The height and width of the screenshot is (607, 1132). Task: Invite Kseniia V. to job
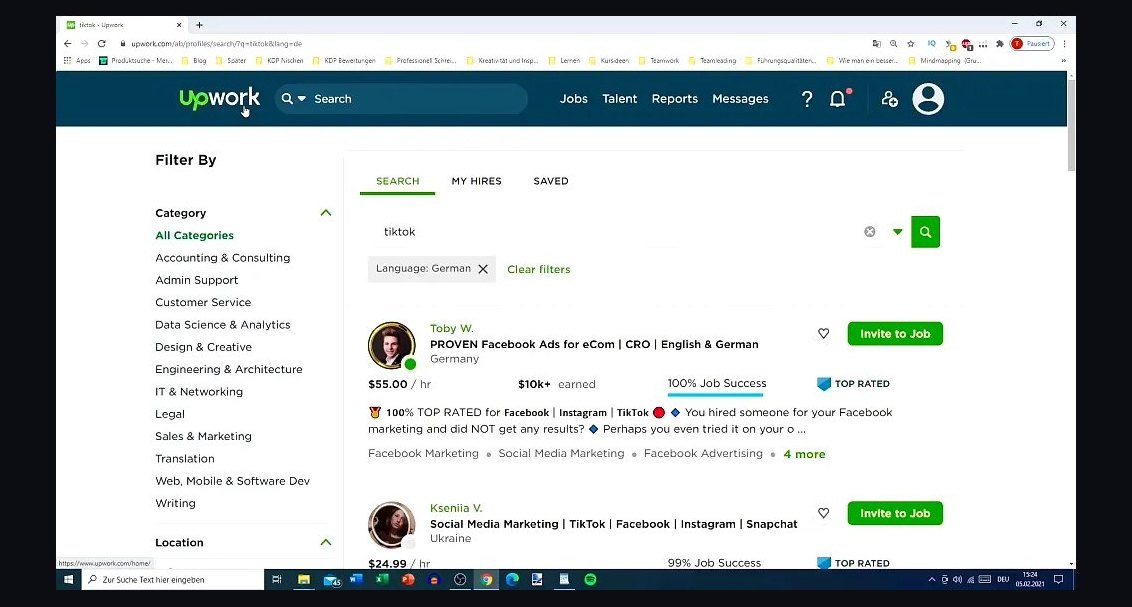tap(895, 513)
